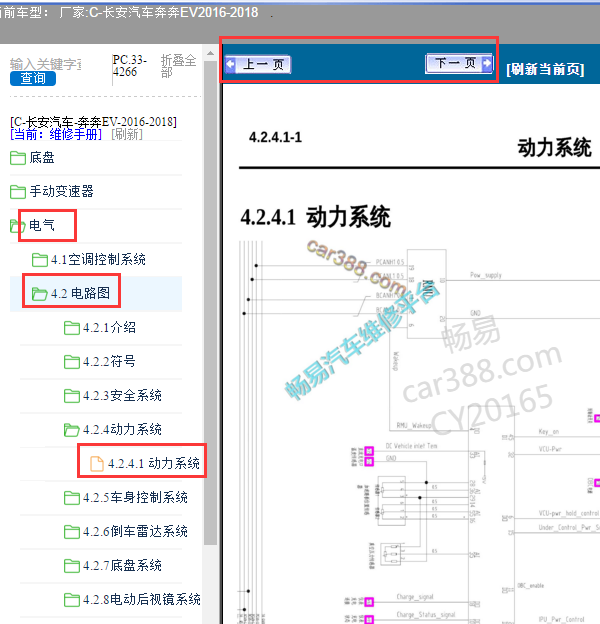Select the 4.2 电路图 tree label

point(80,294)
